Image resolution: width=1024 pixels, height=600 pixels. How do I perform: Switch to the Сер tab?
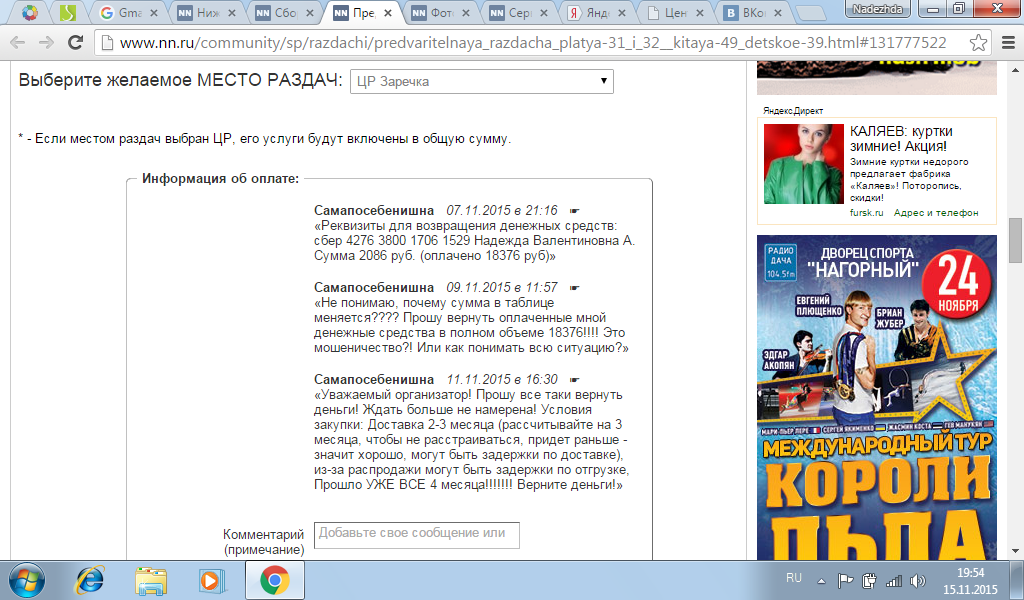[520, 12]
